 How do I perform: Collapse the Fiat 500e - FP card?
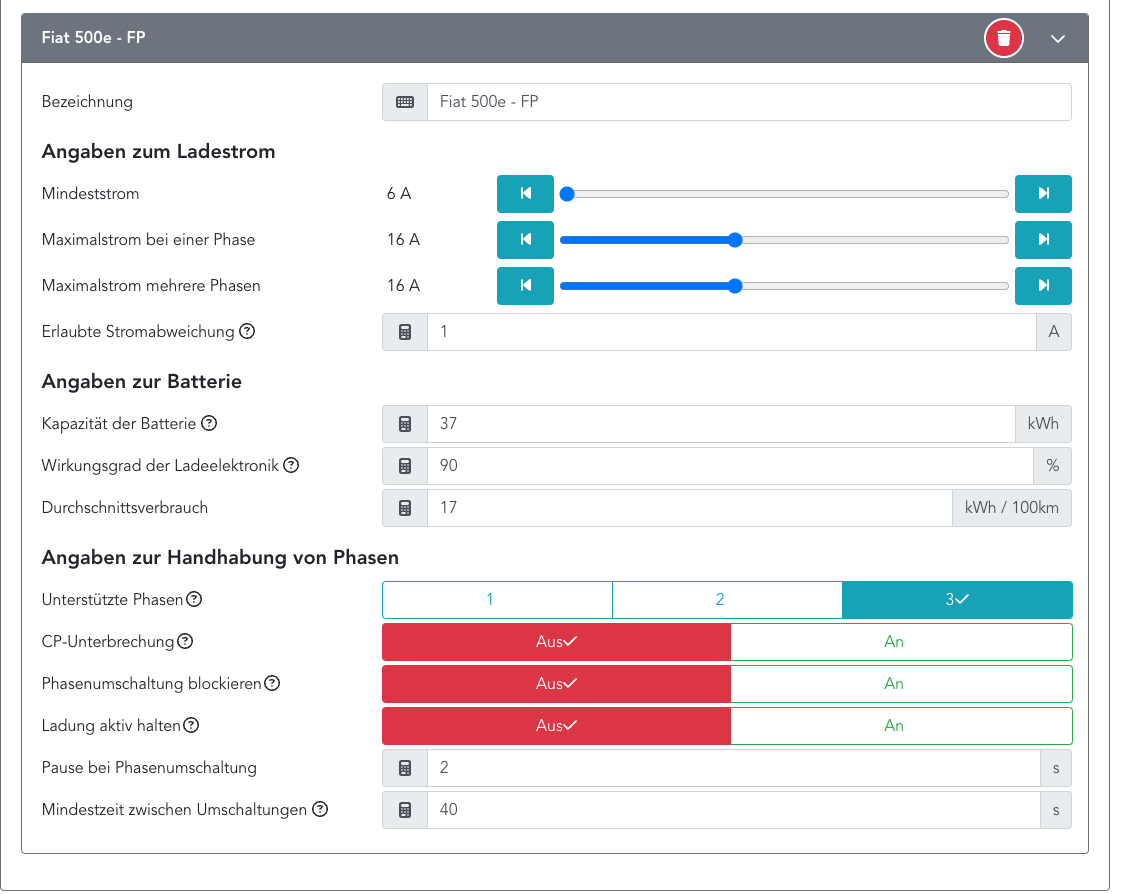[1058, 39]
